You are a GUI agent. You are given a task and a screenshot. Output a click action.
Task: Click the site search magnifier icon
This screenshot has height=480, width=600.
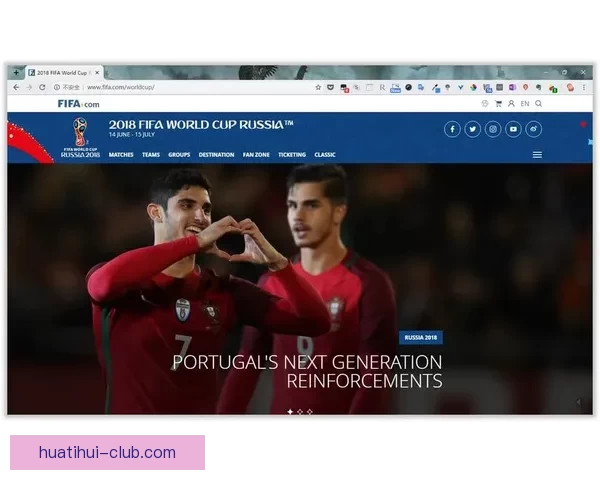click(539, 103)
